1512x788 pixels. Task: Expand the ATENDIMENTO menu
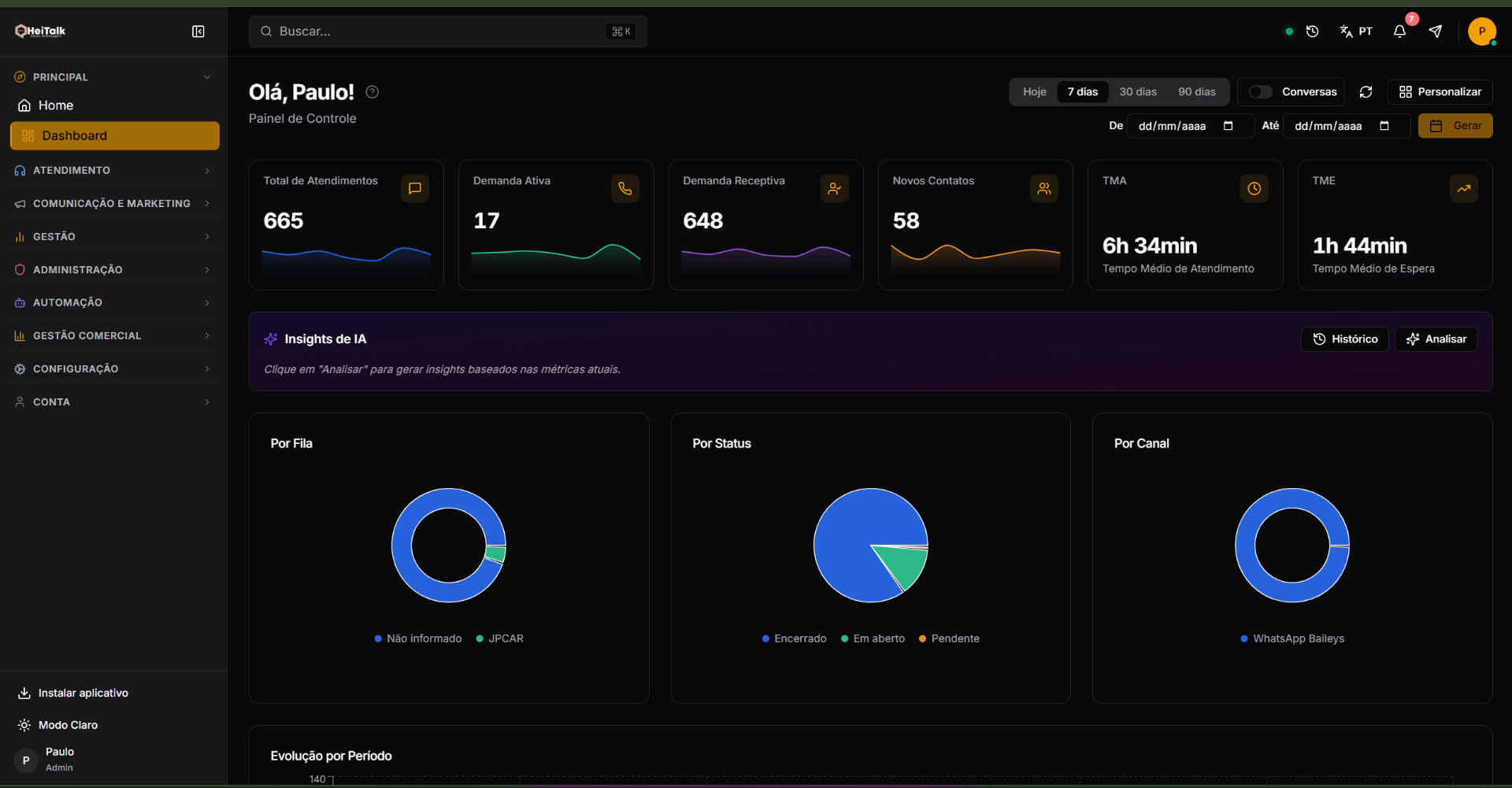(x=114, y=170)
